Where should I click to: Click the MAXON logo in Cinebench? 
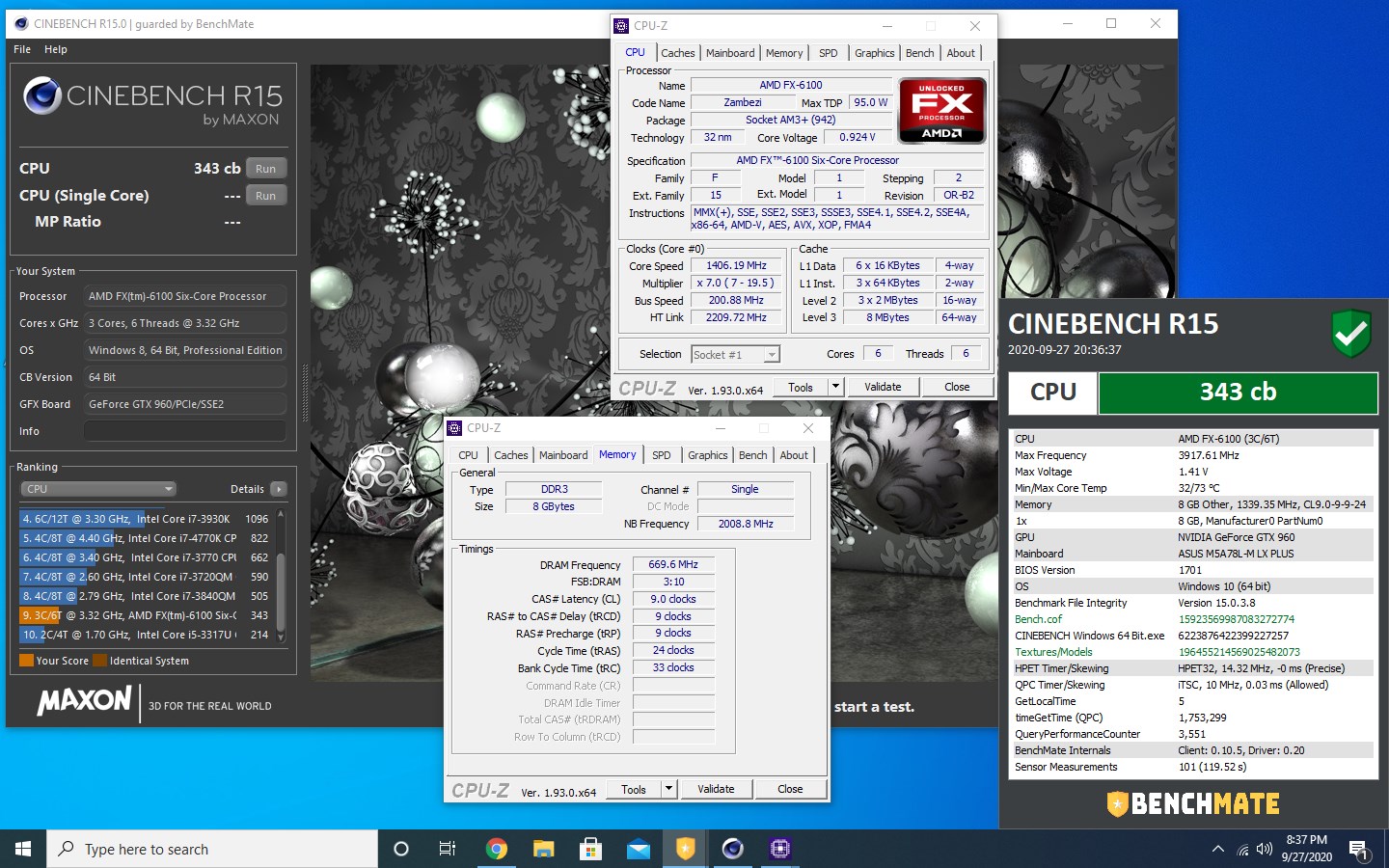[84, 701]
